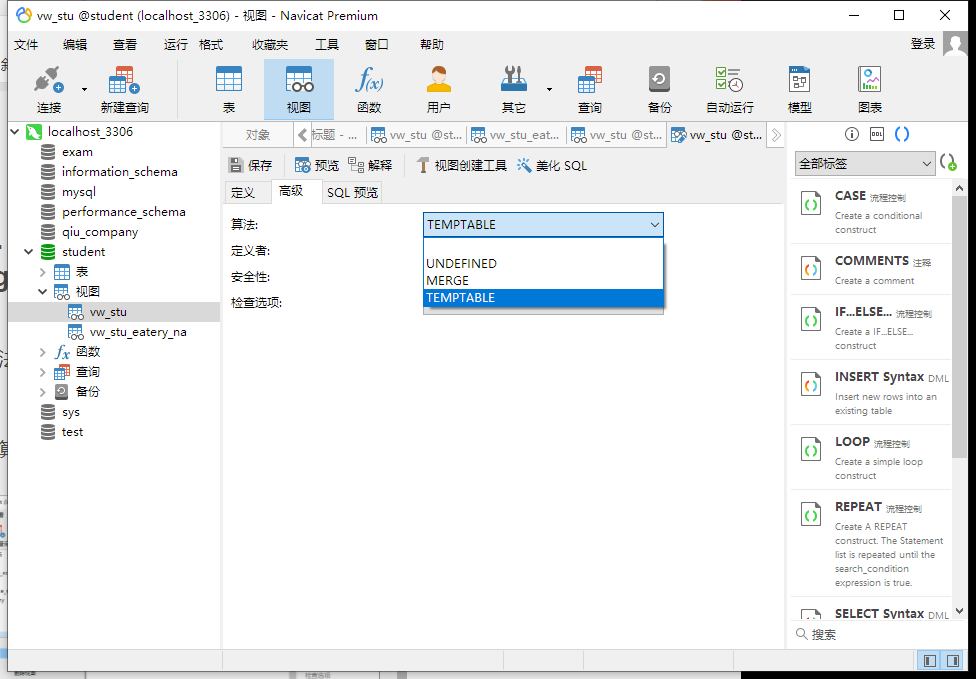
Task: Open the Backup (备份) toolbar icon
Action: click(659, 90)
